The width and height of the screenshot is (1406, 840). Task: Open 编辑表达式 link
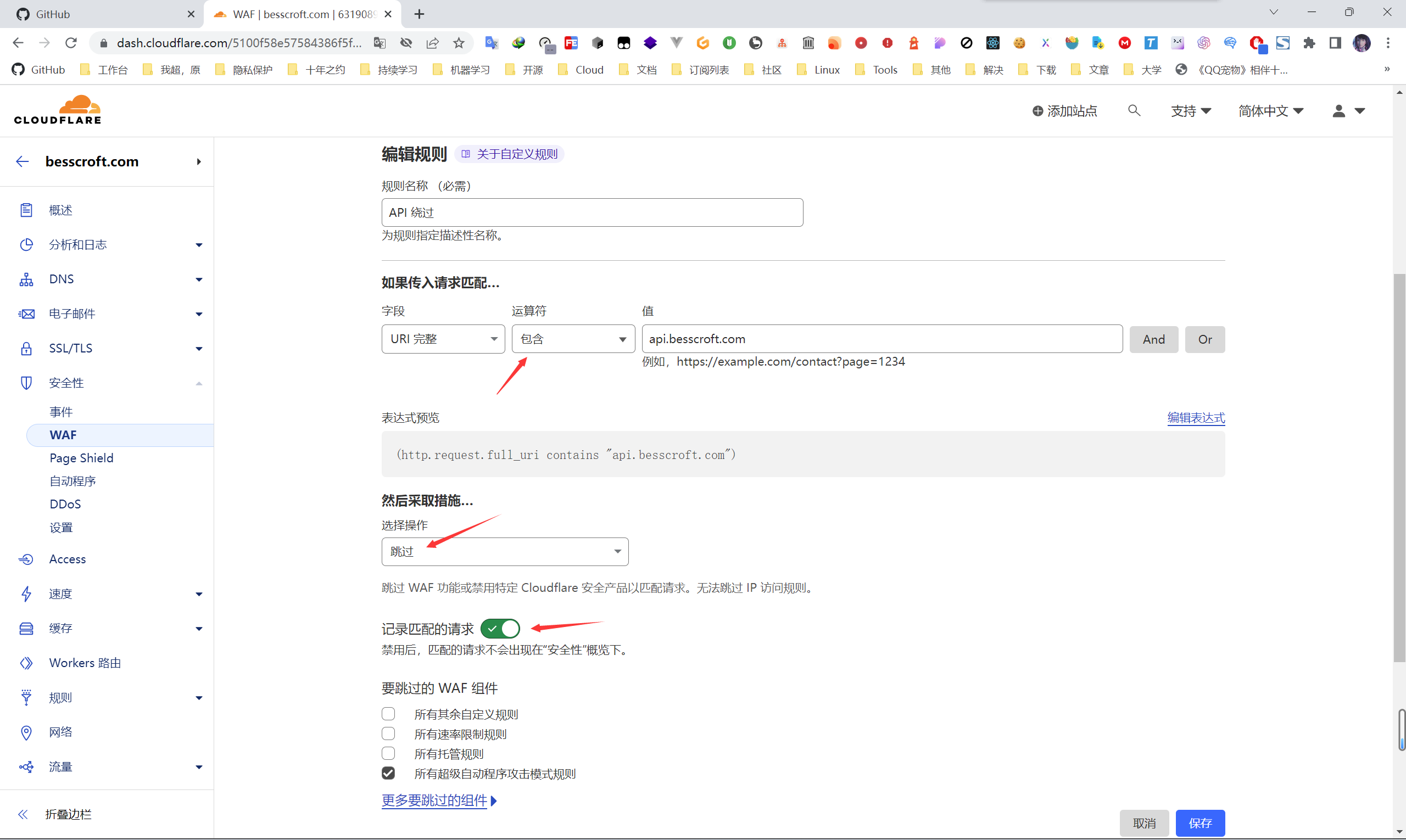point(1196,418)
